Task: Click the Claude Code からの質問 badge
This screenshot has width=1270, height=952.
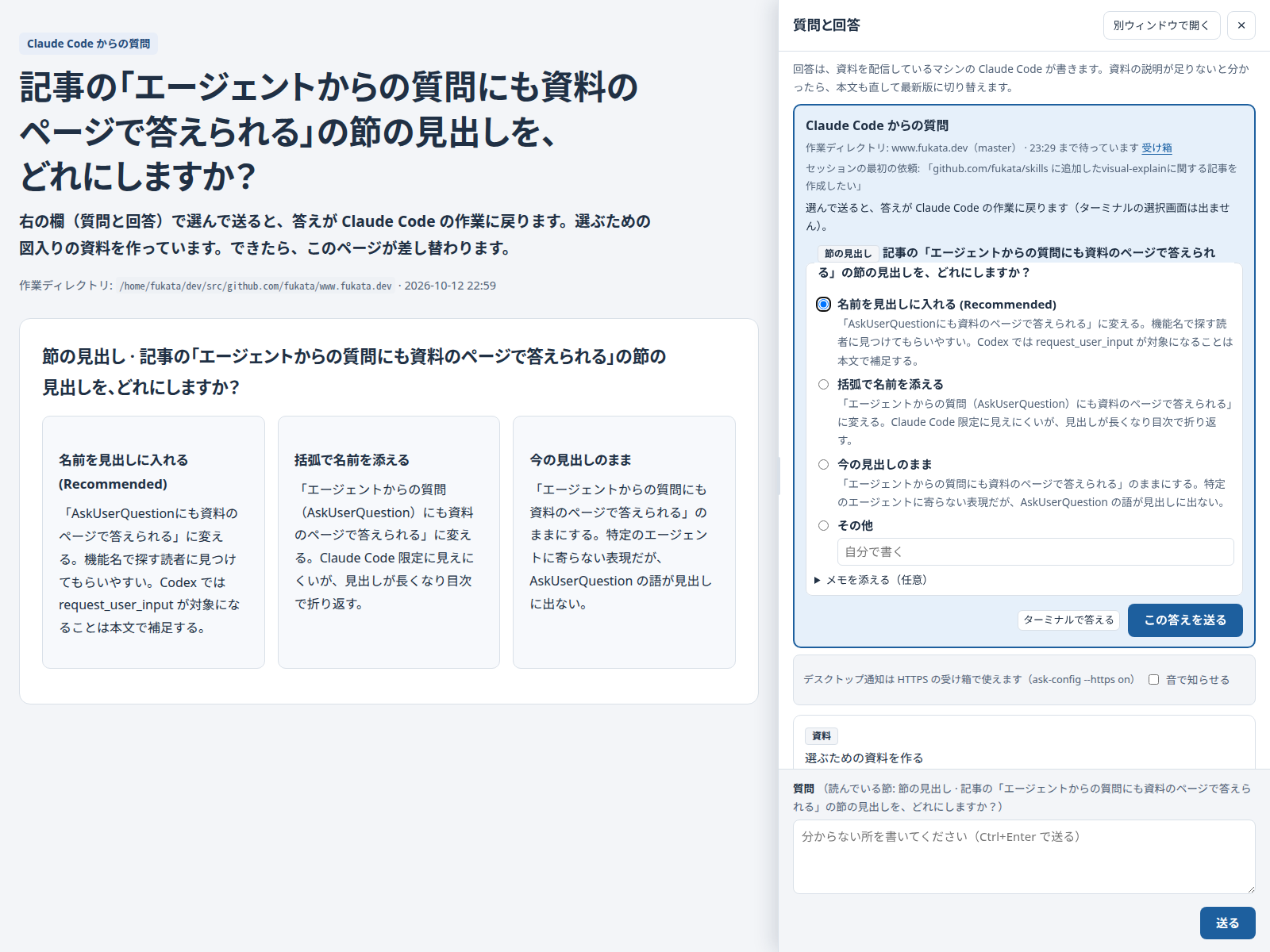Action: (x=88, y=44)
